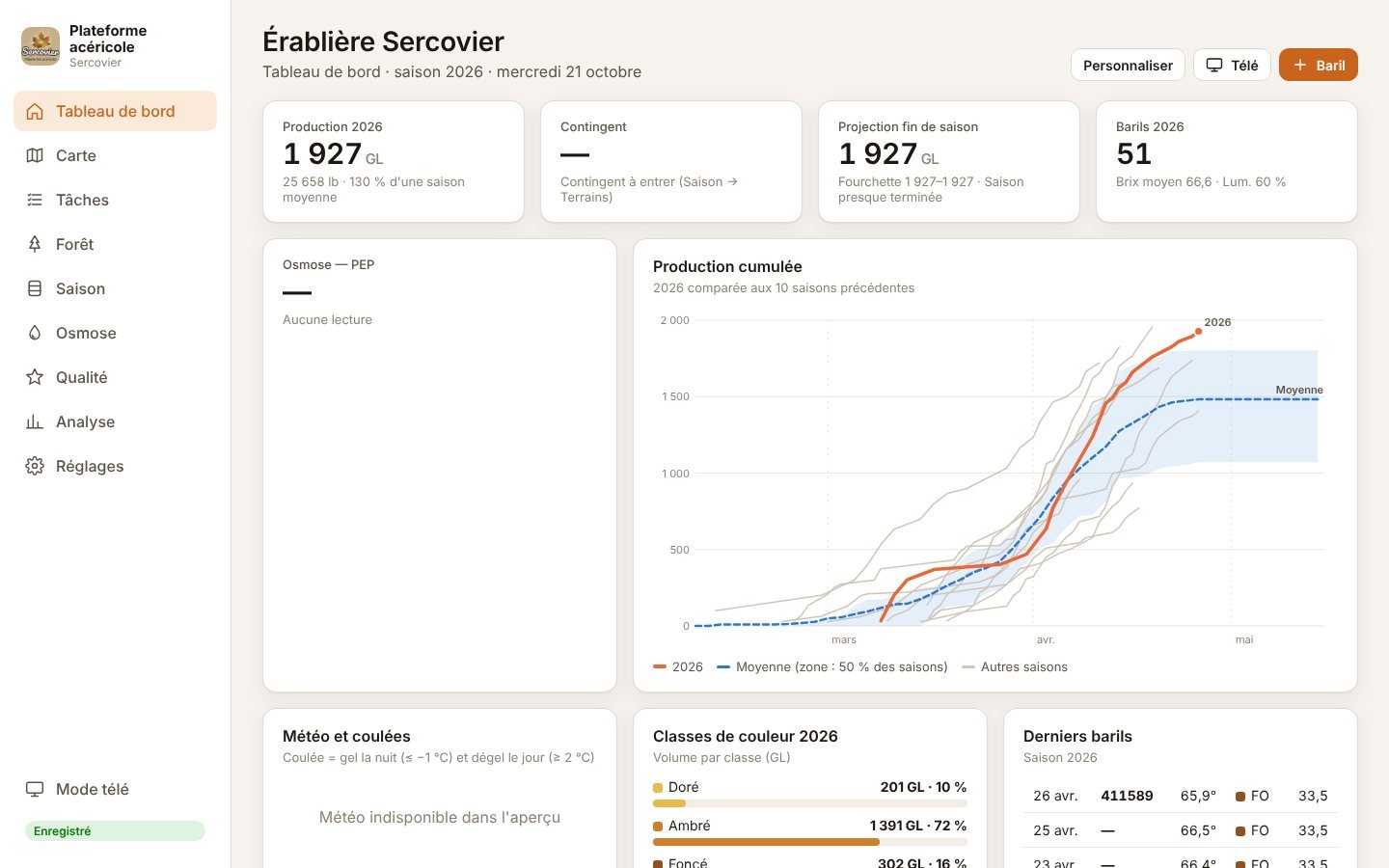The image size is (1389, 868).
Task: Open the Forêt section
Action: pyautogui.click(x=115, y=244)
